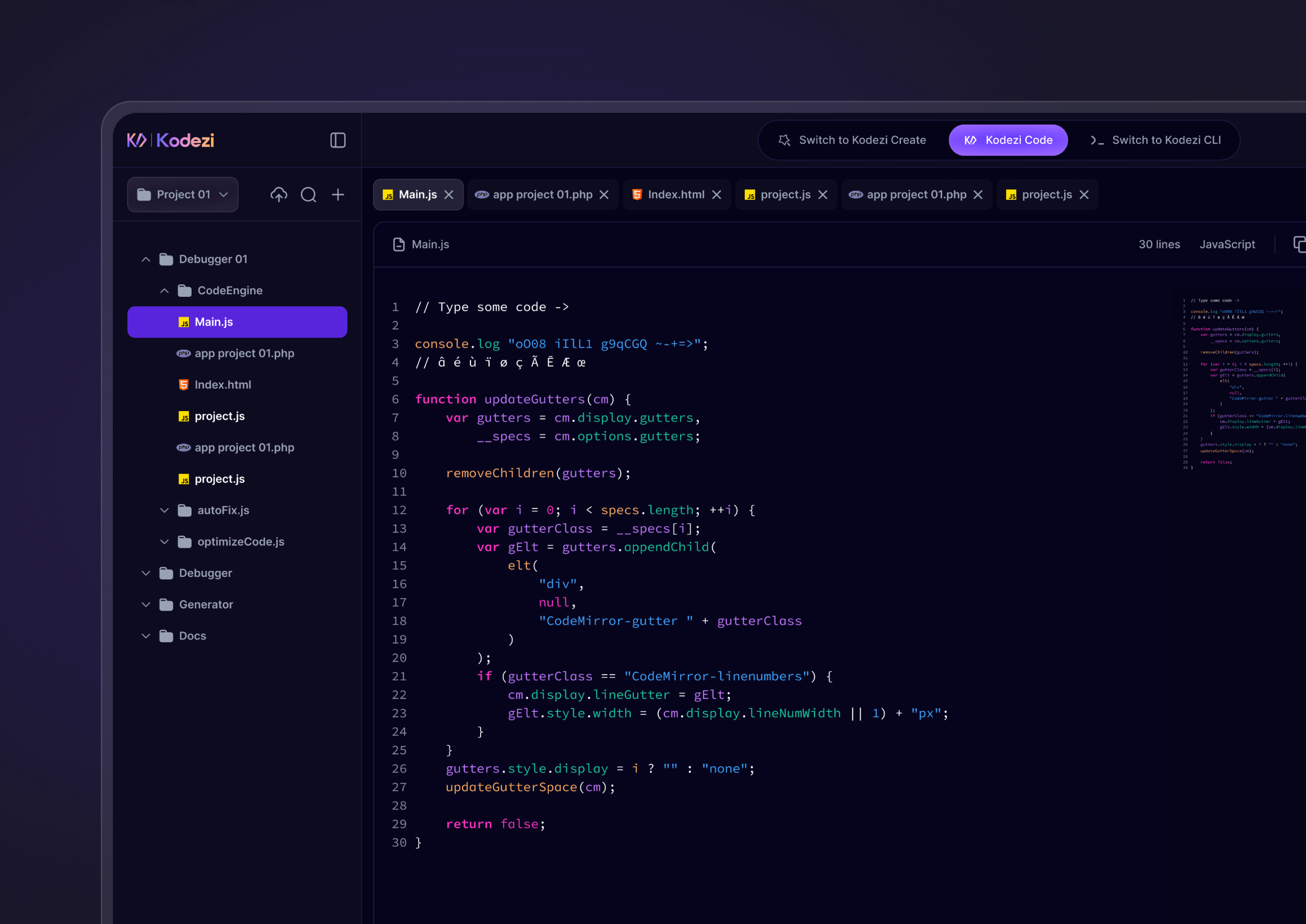Collapse the CodeEngine folder
This screenshot has width=1306, height=924.
(x=164, y=290)
